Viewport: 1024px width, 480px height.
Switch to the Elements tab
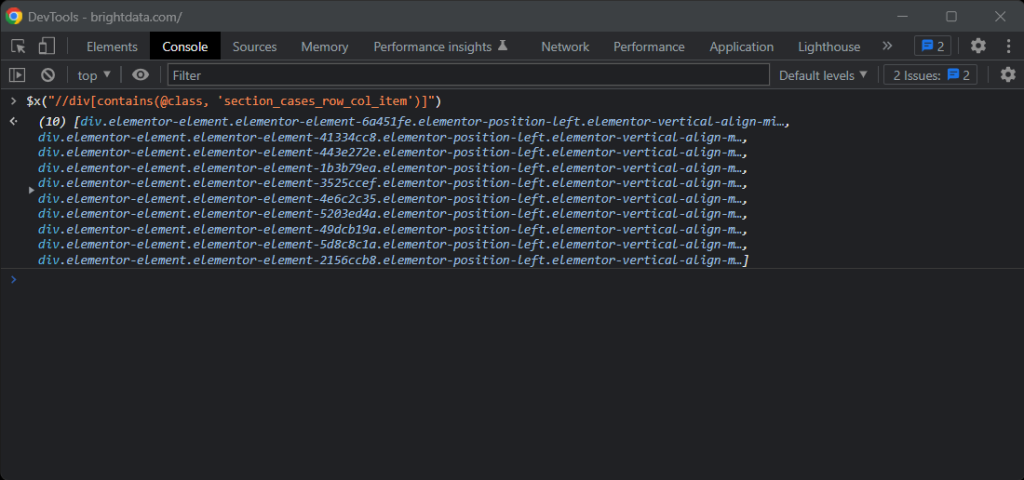click(112, 47)
